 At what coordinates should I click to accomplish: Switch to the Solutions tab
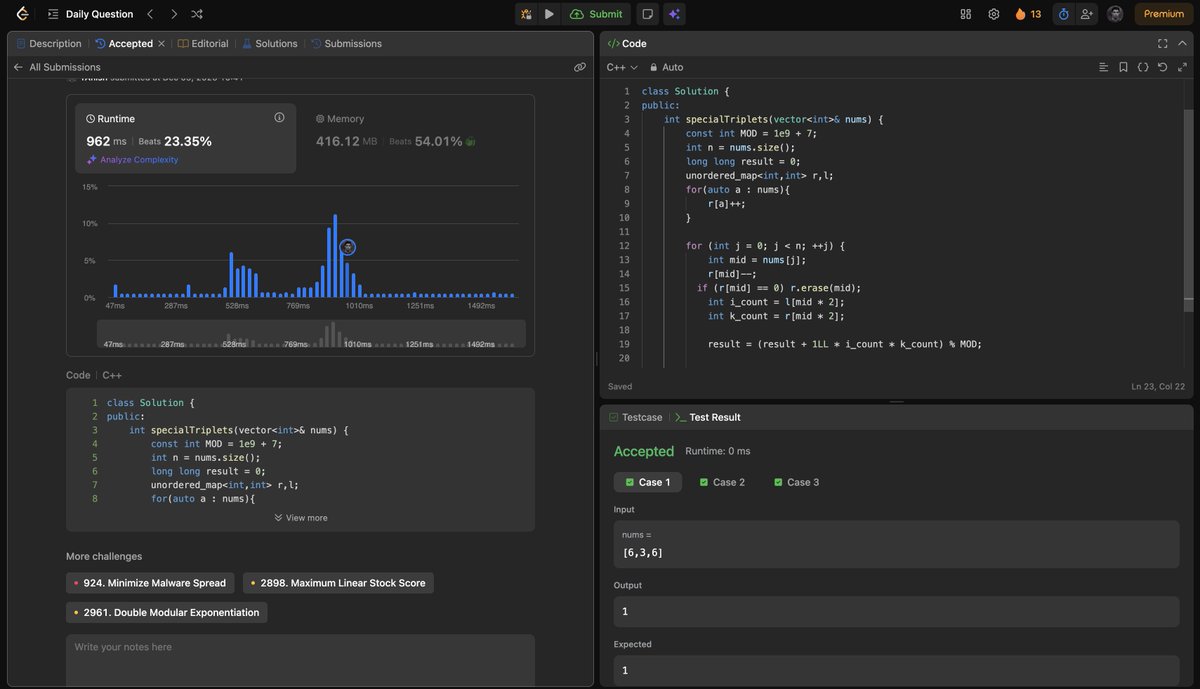(x=269, y=44)
